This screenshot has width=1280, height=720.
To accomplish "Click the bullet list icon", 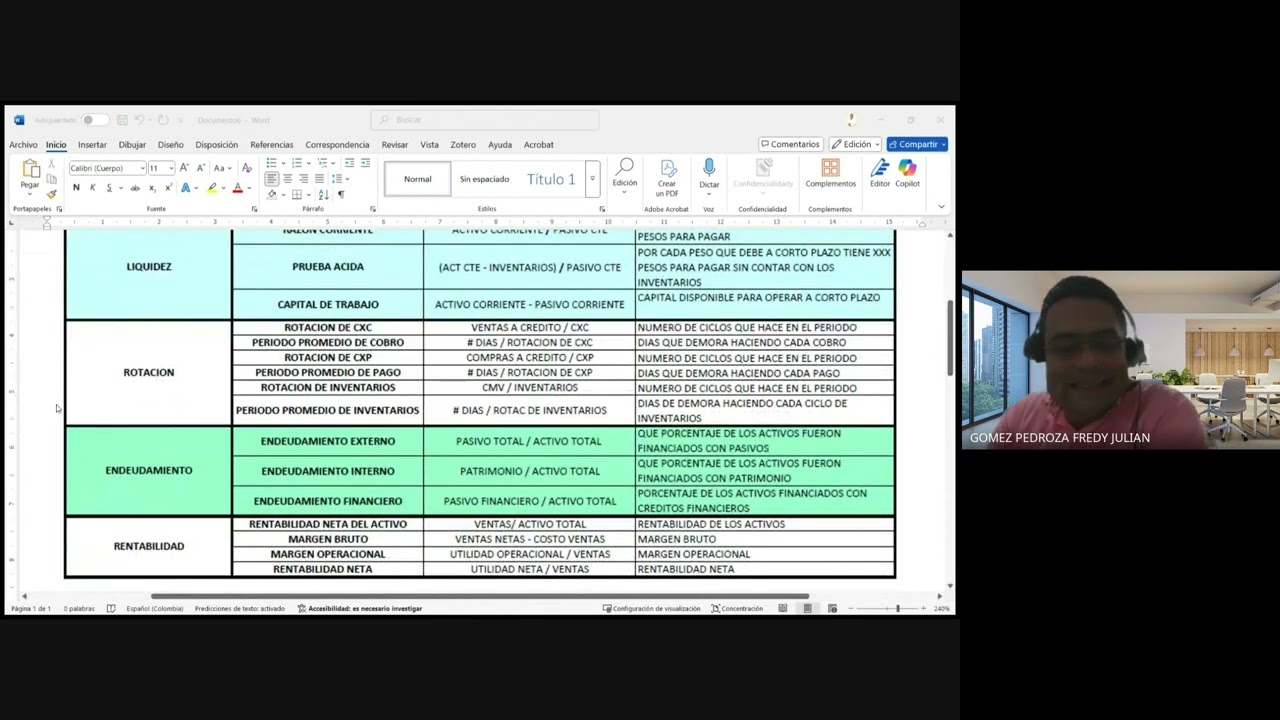I will [x=272, y=163].
